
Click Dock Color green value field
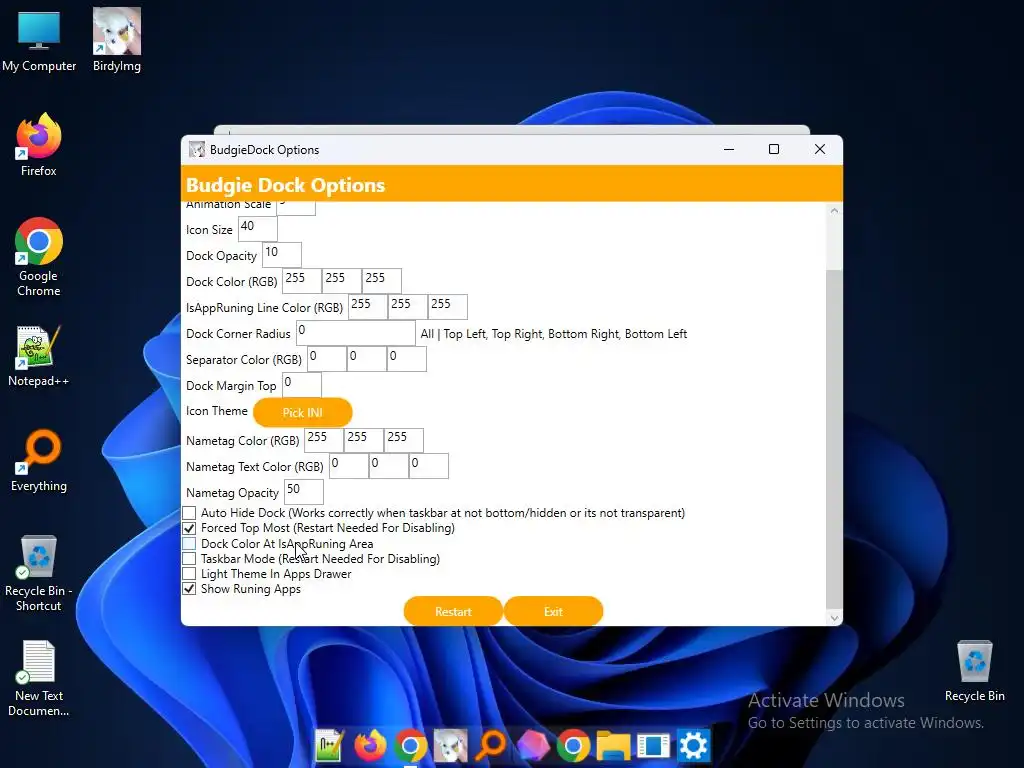point(342,281)
